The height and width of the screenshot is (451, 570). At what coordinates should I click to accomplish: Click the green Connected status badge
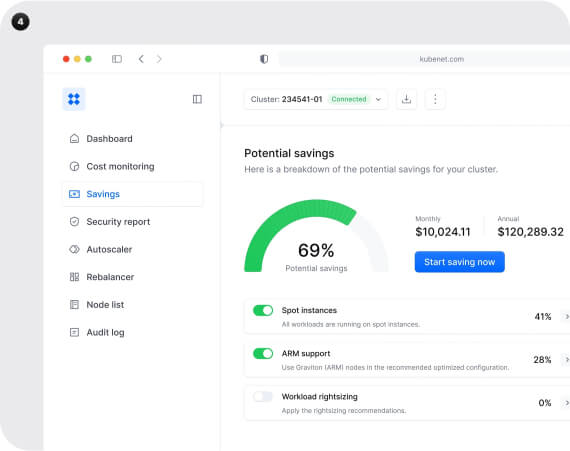coord(349,99)
